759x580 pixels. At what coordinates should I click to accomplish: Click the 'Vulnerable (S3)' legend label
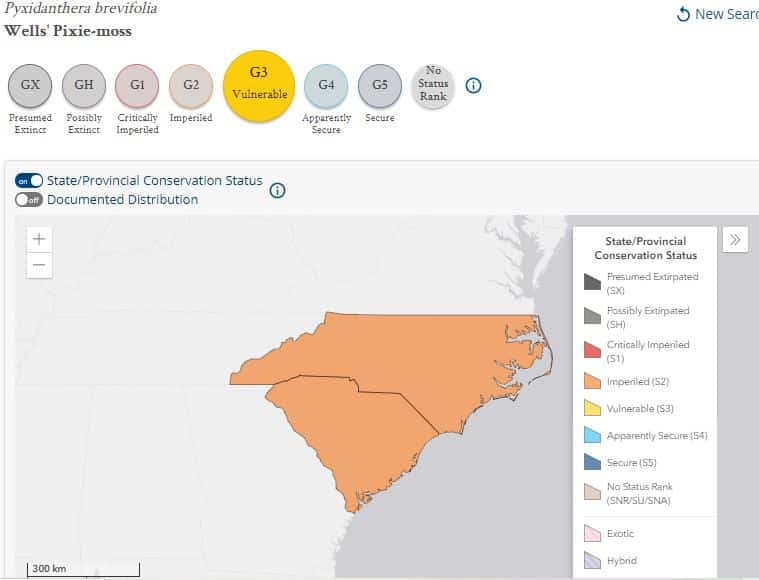(640, 409)
